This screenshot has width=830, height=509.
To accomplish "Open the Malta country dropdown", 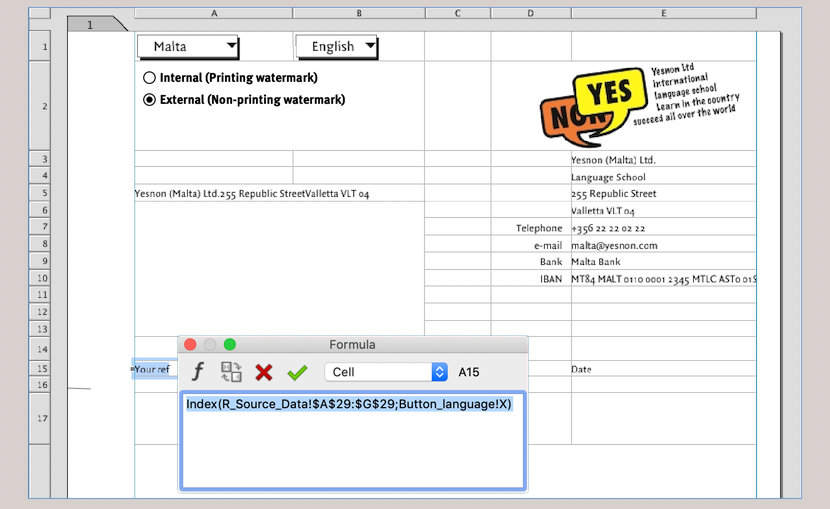I will coord(188,46).
